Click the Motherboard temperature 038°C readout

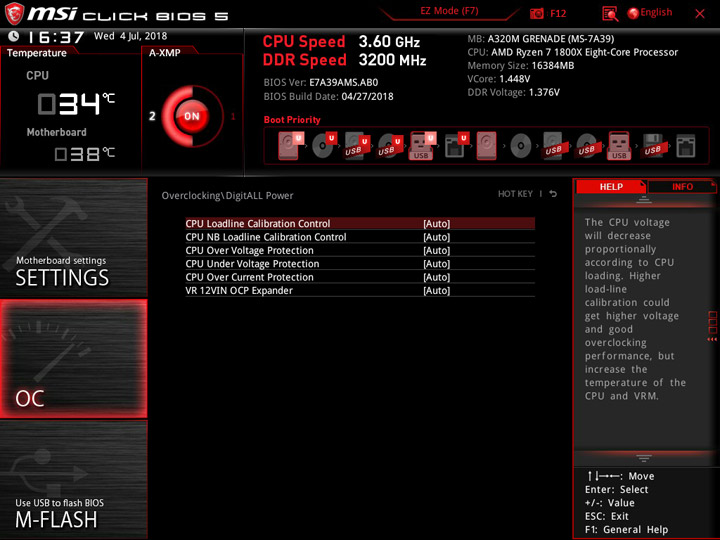[84, 154]
